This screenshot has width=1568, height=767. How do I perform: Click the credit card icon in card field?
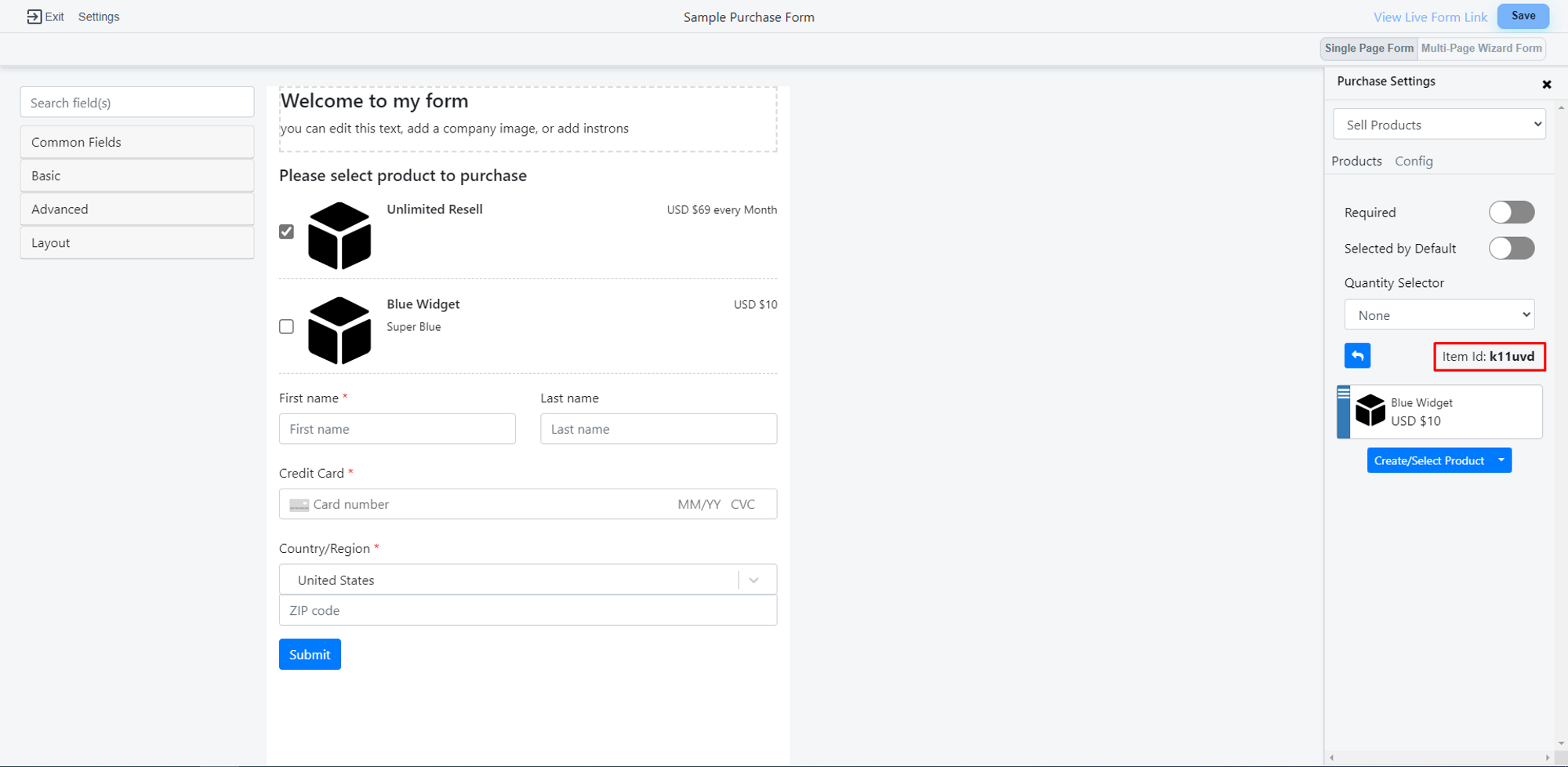coord(299,505)
